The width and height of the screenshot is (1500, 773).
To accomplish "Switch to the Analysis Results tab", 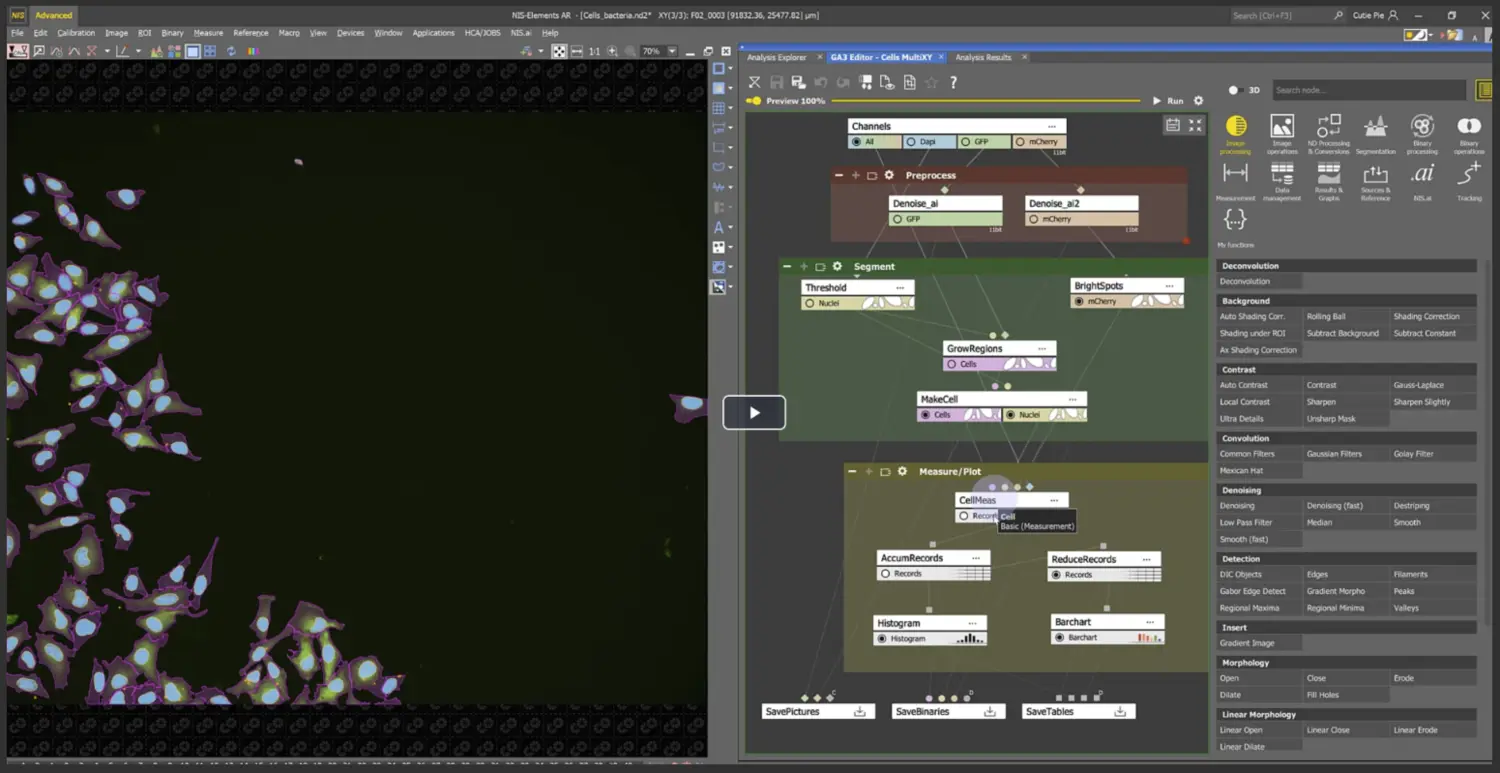I will click(x=983, y=57).
